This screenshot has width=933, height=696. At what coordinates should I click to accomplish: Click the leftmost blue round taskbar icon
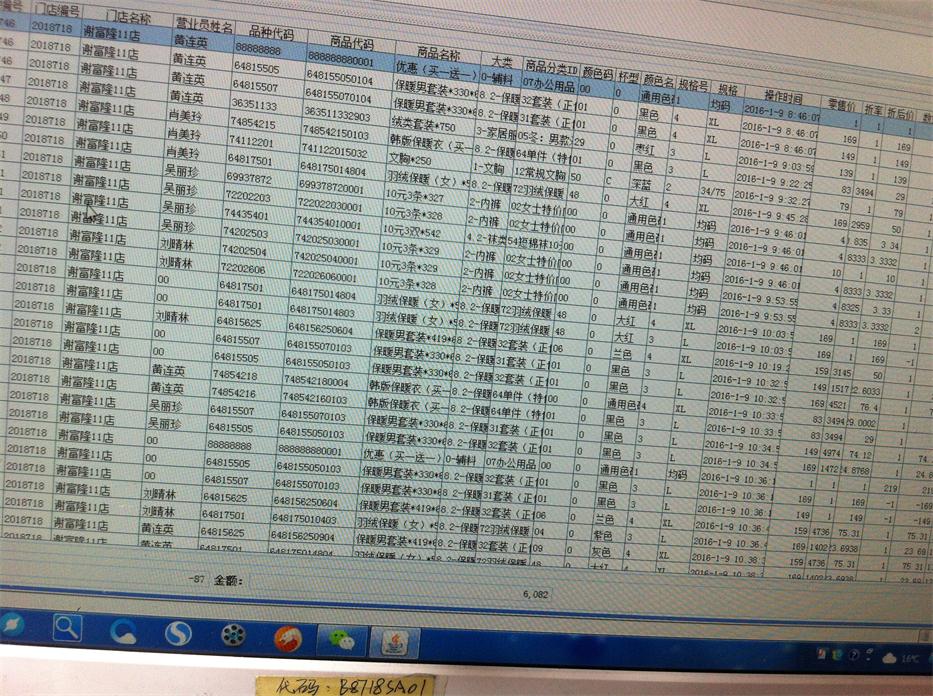coord(11,626)
